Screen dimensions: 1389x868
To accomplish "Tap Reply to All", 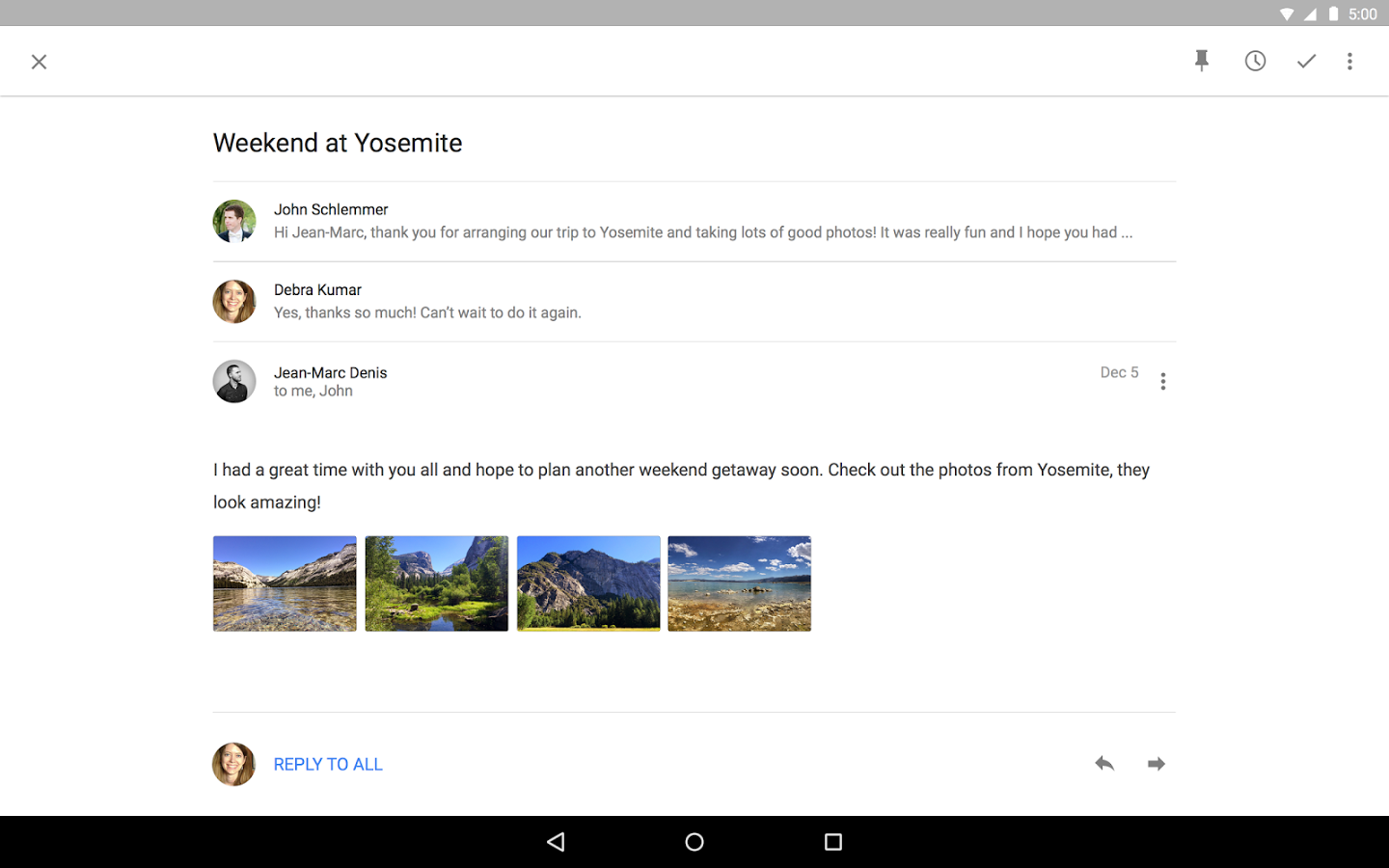I will pyautogui.click(x=327, y=763).
